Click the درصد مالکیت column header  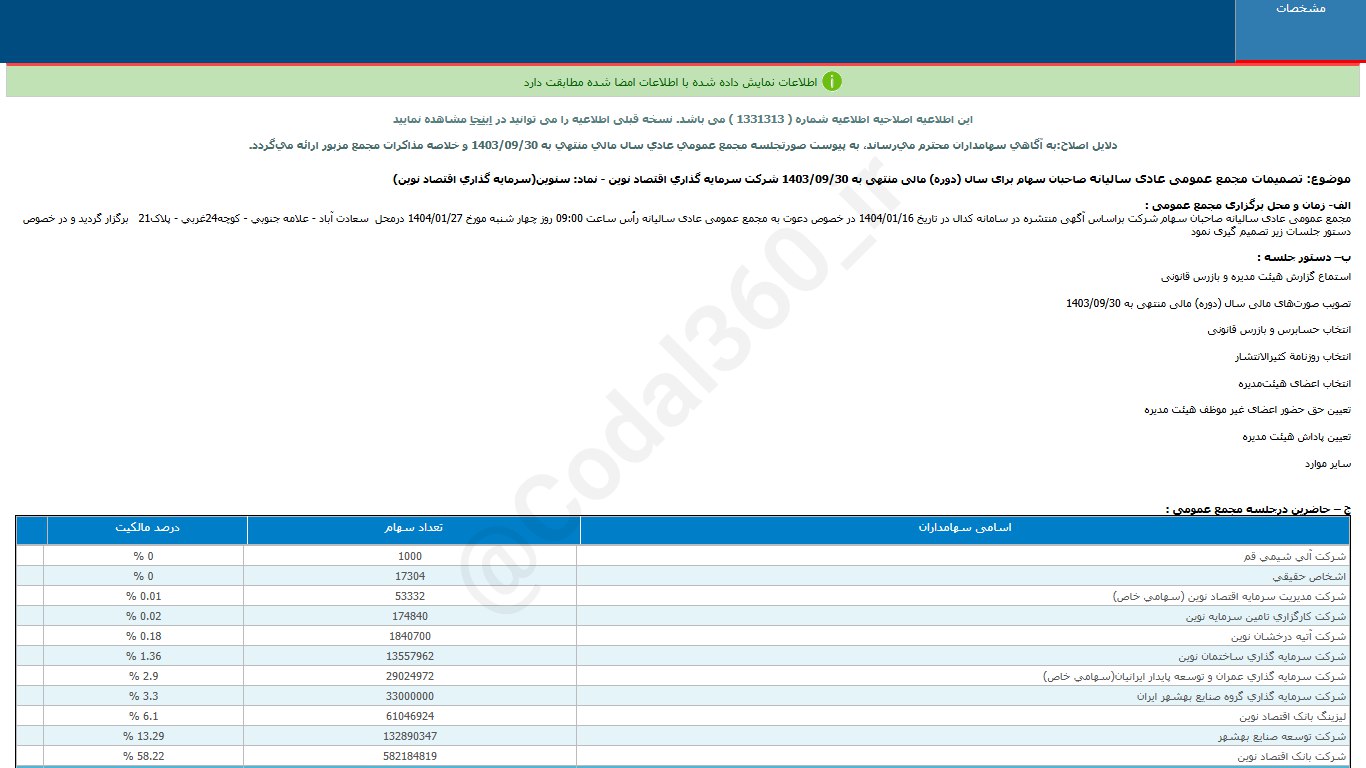pos(146,528)
